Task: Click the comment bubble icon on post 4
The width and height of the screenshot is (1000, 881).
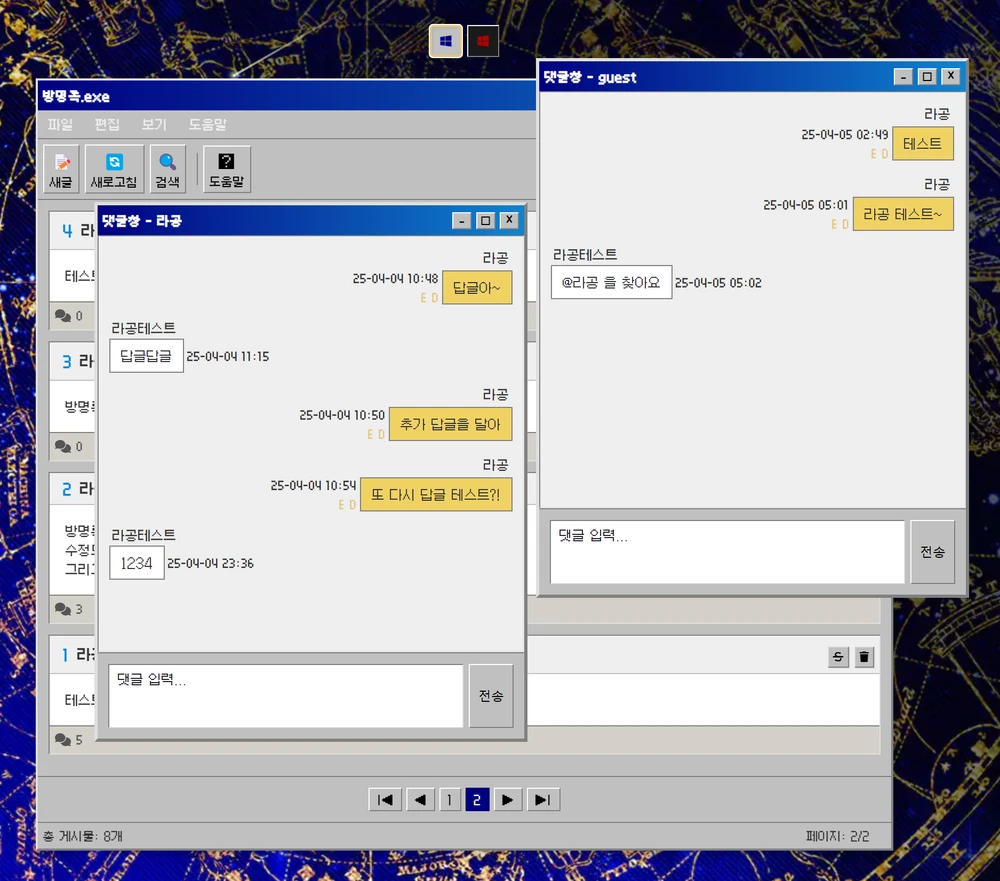Action: [63, 316]
